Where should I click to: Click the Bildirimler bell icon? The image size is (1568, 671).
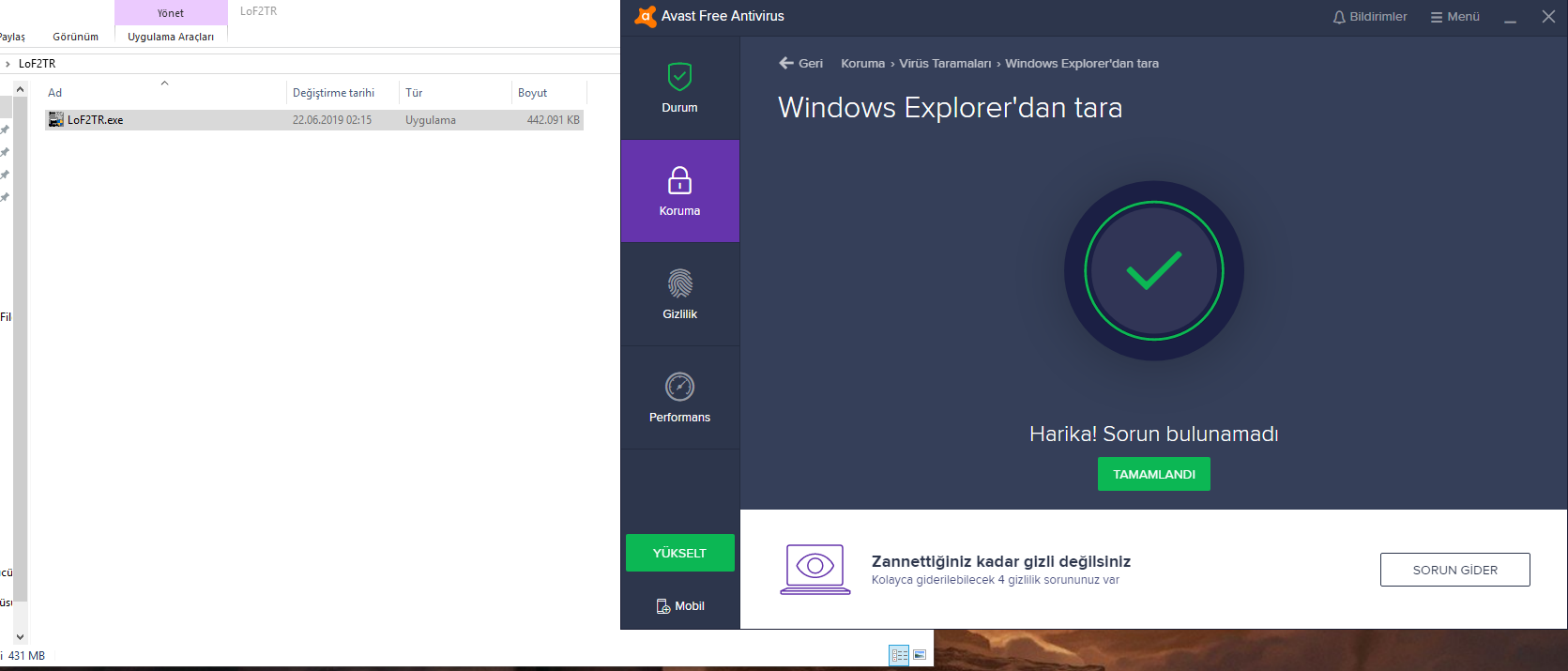click(1339, 17)
